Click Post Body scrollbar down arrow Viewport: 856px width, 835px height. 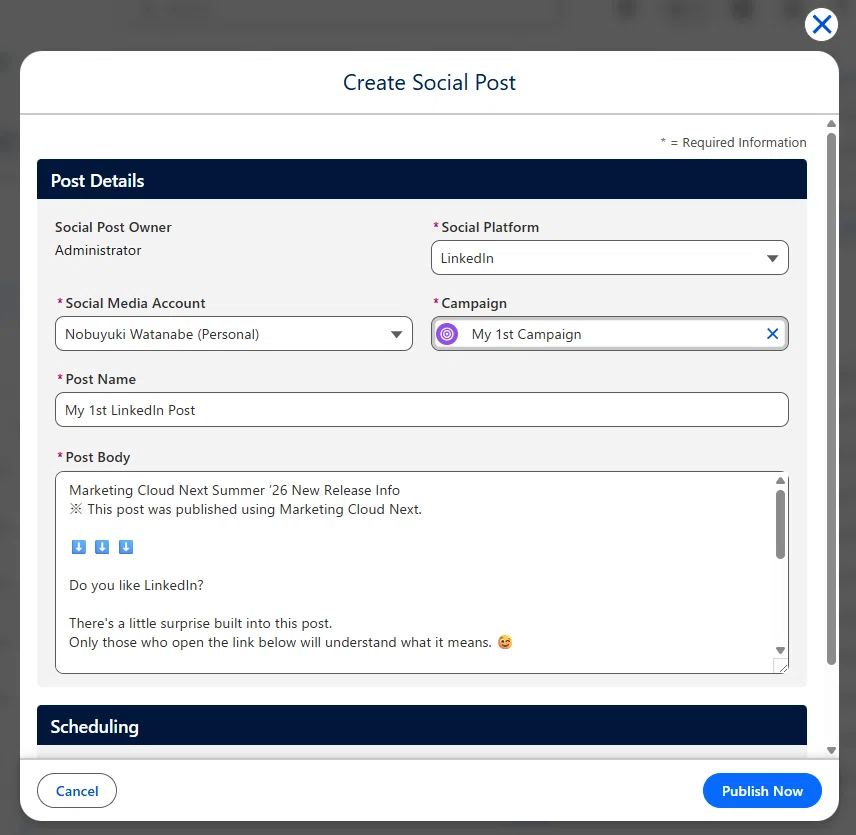click(x=780, y=650)
